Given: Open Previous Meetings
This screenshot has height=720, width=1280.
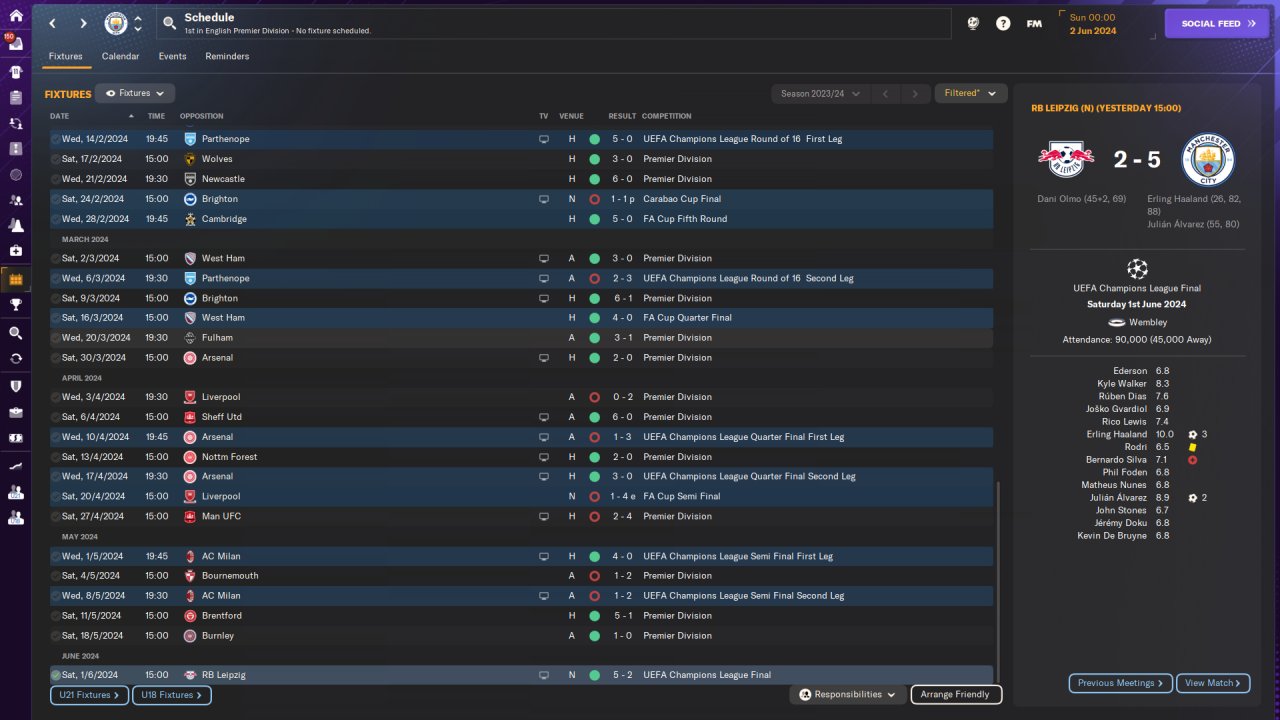Looking at the screenshot, I should (x=1120, y=683).
